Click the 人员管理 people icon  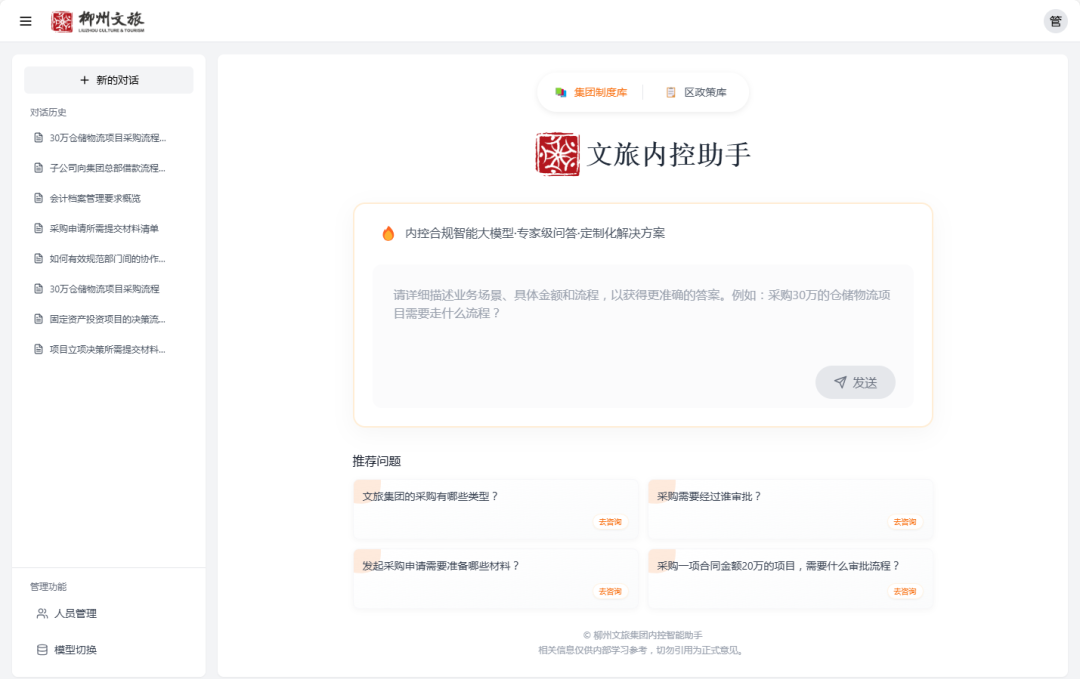[42, 613]
